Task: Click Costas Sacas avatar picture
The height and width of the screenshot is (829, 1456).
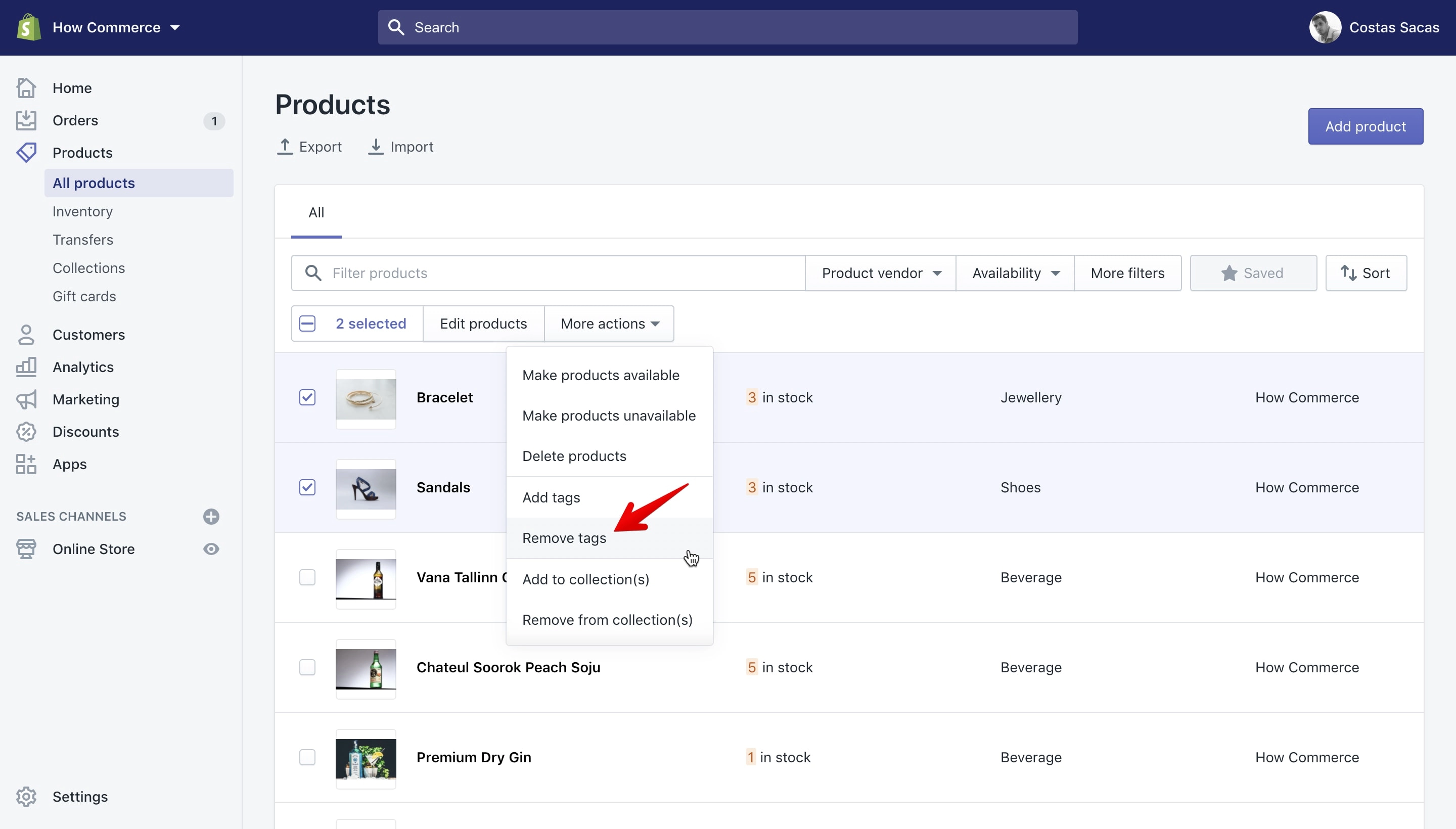Action: tap(1325, 27)
